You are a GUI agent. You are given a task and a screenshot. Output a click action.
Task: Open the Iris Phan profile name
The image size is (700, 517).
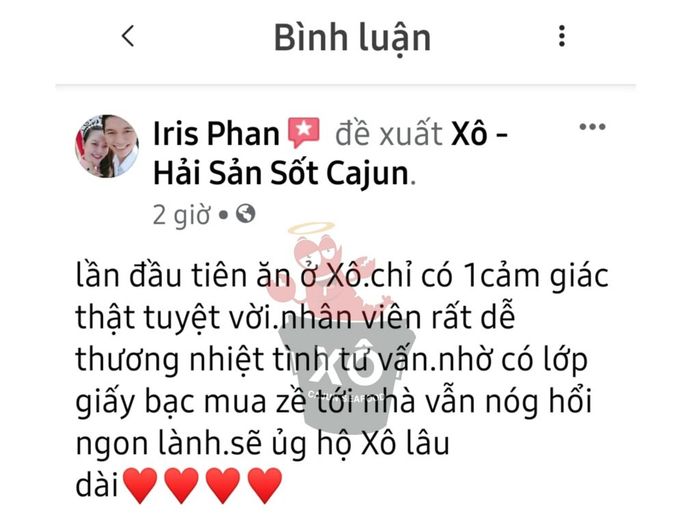point(216,133)
